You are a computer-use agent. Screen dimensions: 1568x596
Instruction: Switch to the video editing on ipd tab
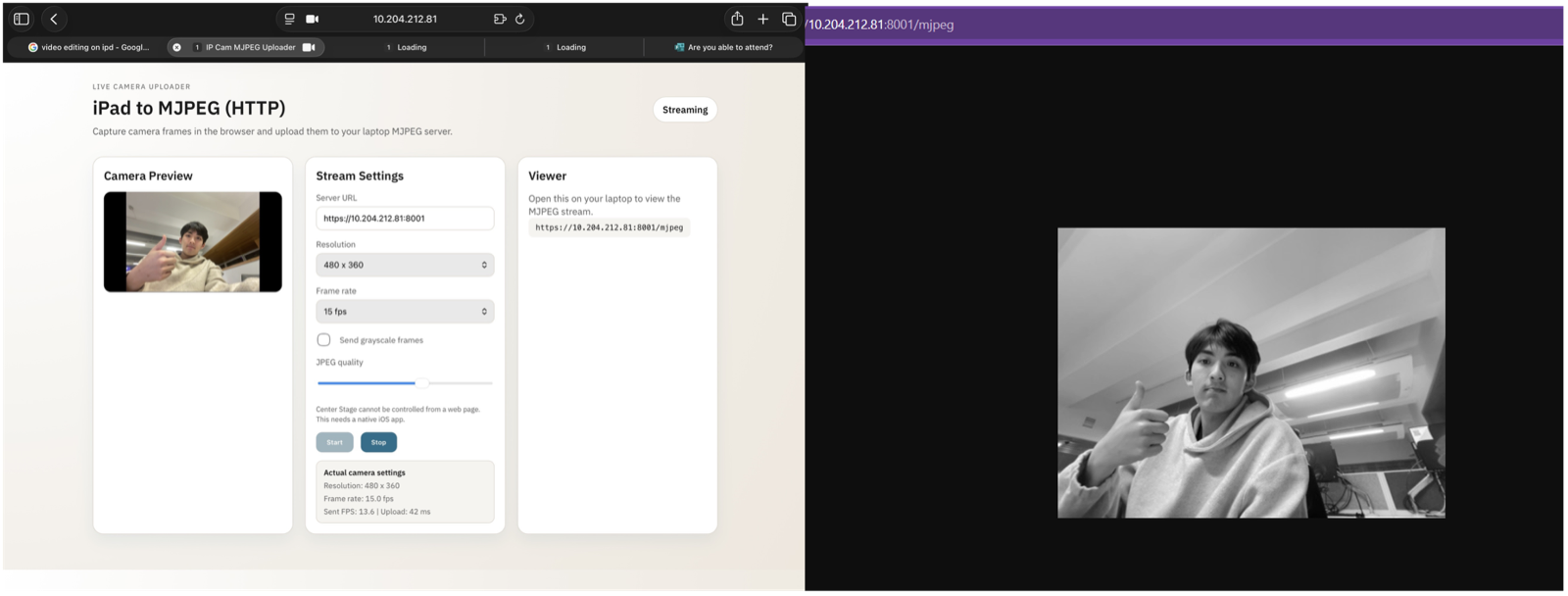point(88,47)
